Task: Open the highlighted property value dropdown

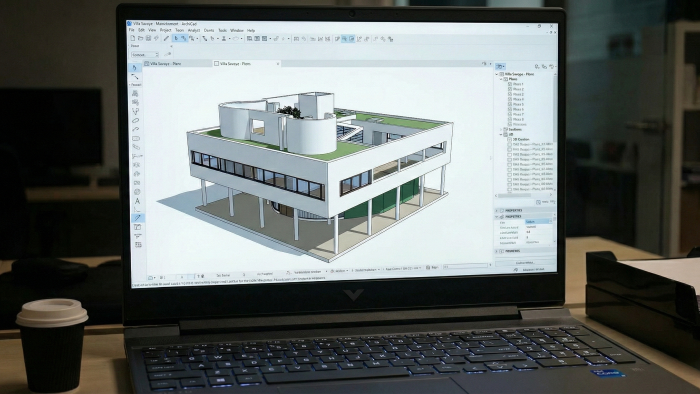Action: [550, 221]
